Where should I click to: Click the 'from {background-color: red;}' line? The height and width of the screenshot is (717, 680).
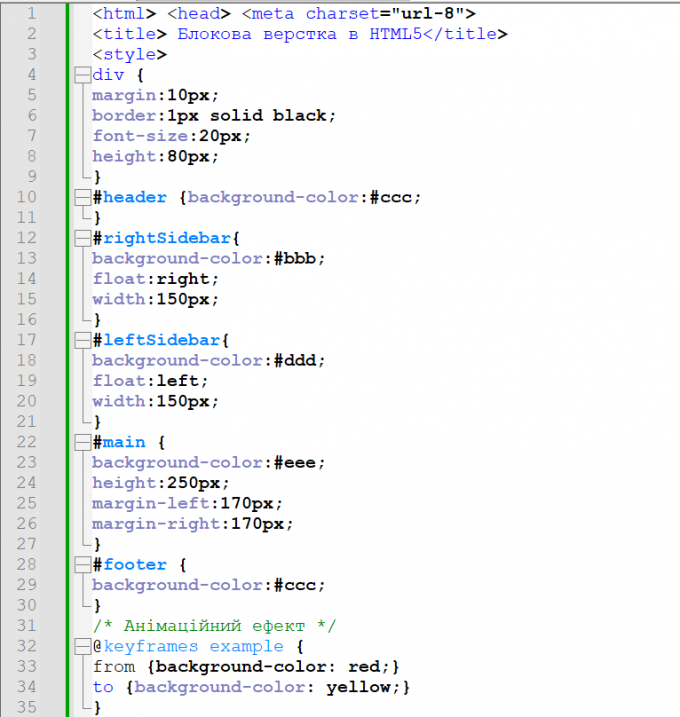click(246, 667)
